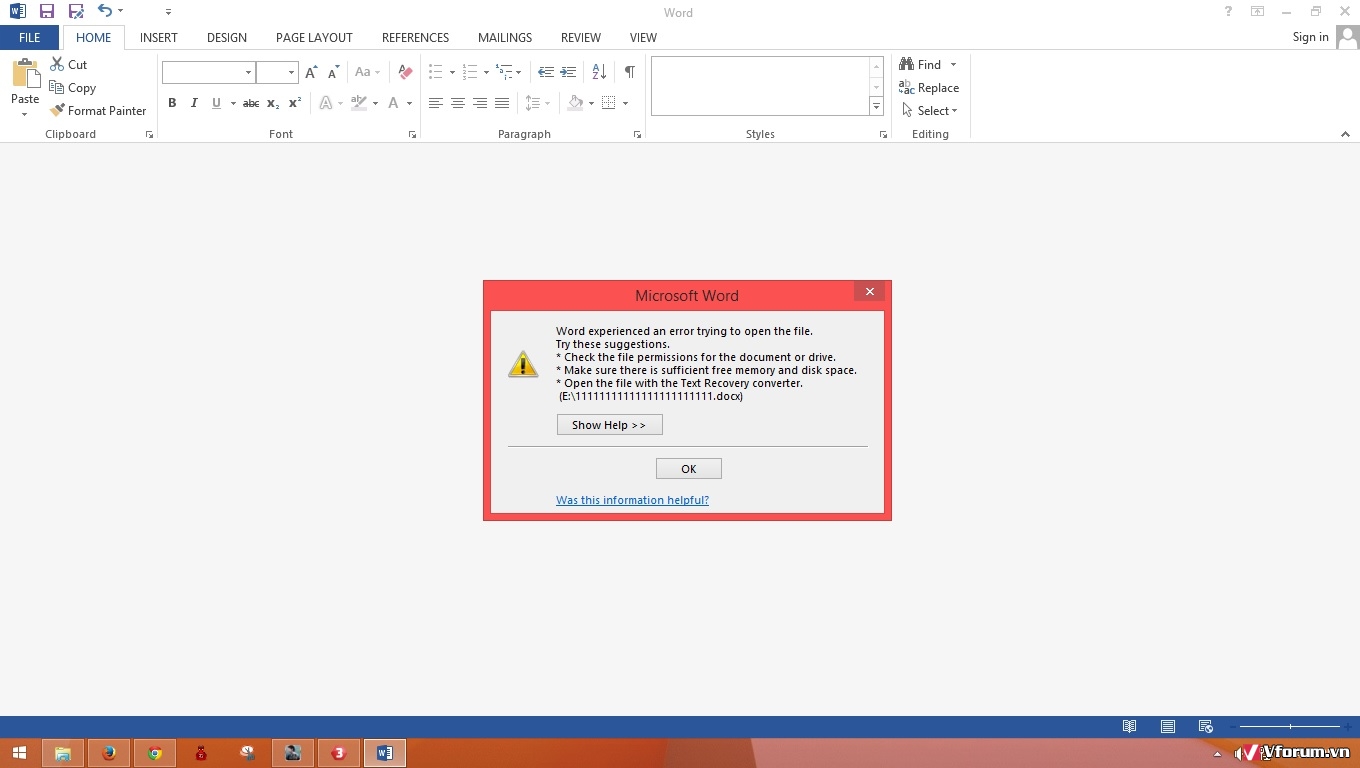The image size is (1360, 768).
Task: Click OK in the error dialog
Action: [688, 469]
